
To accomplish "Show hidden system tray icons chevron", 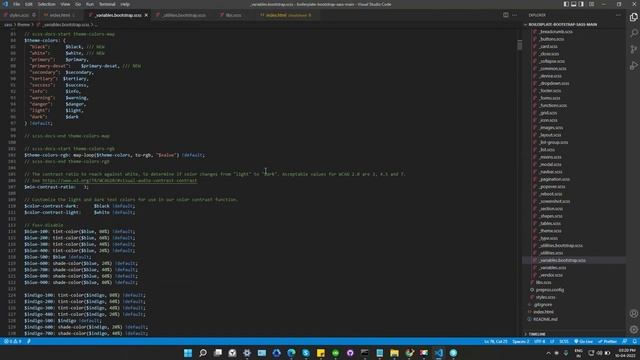I will click(548, 353).
